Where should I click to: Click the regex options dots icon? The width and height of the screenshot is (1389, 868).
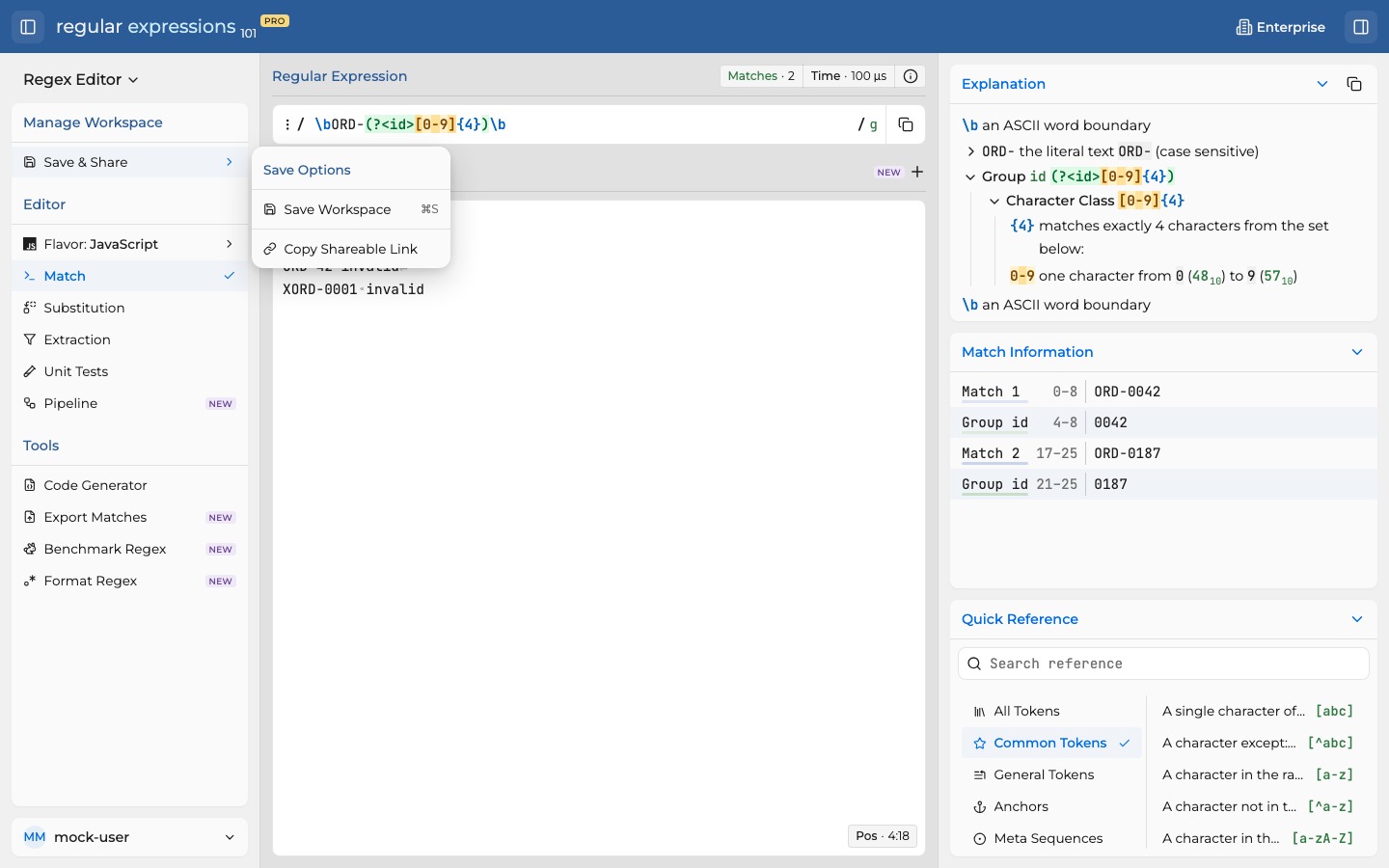click(287, 124)
